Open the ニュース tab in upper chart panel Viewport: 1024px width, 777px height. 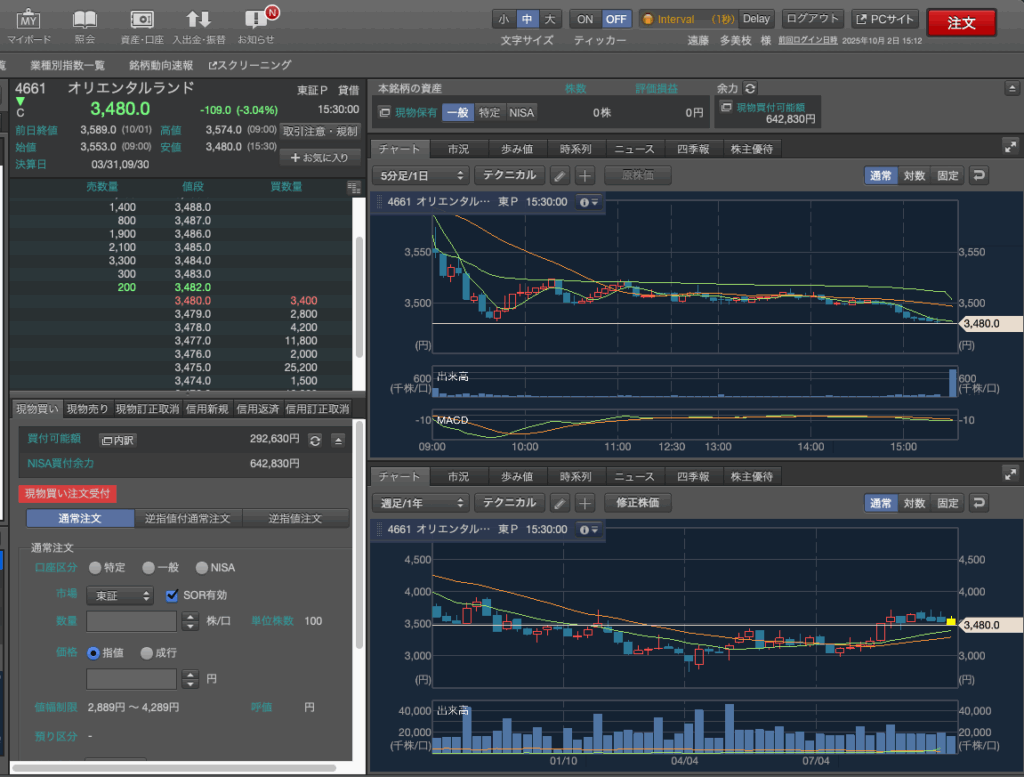(634, 149)
